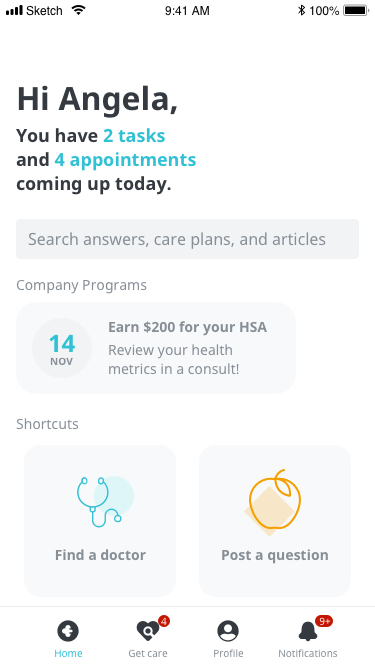
Task: Tap the red 4 badge on Get care
Action: pos(164,621)
